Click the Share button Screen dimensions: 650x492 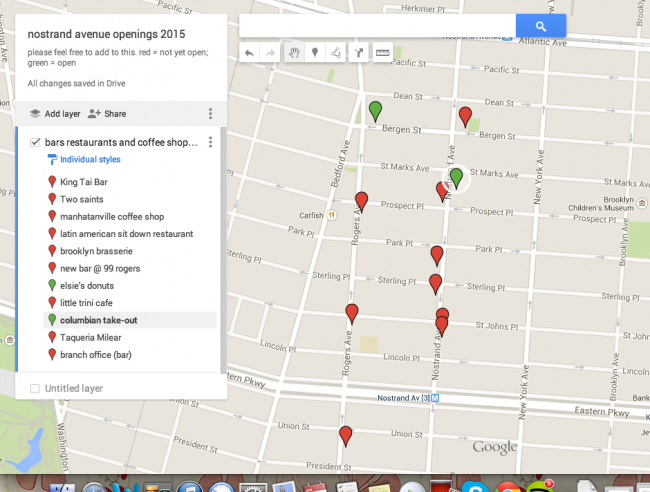107,114
